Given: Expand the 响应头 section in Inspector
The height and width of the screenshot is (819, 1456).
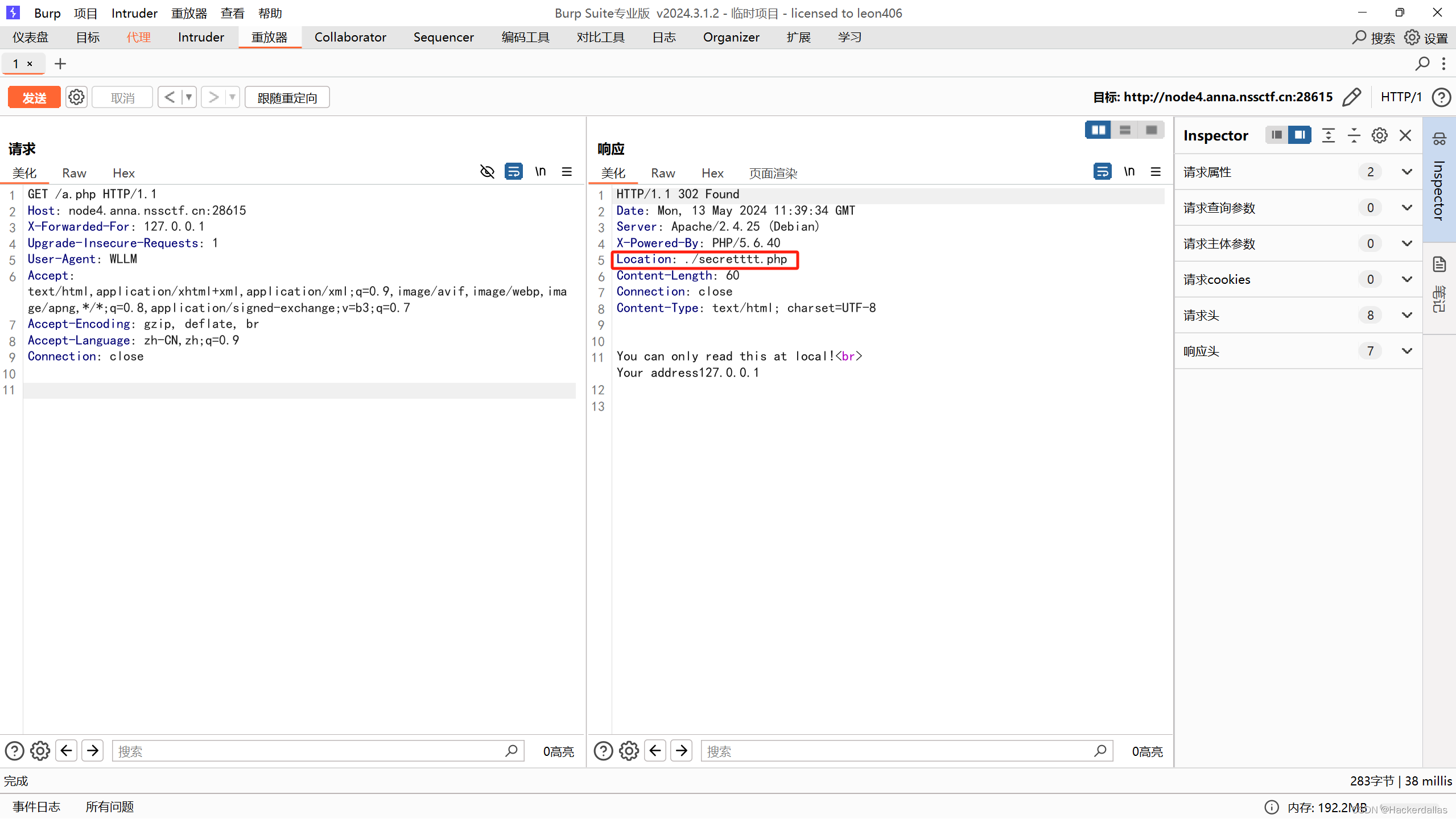Looking at the screenshot, I should (x=1406, y=351).
